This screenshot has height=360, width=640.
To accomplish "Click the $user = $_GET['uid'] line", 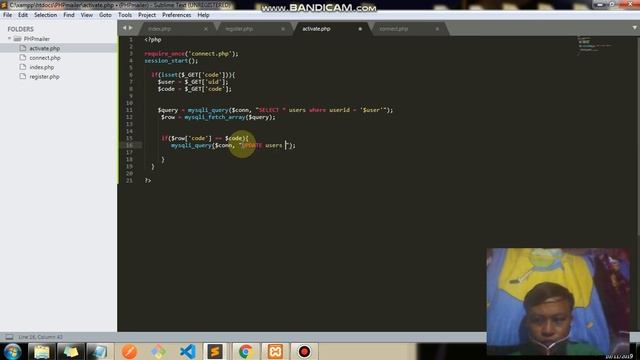I will [193, 82].
